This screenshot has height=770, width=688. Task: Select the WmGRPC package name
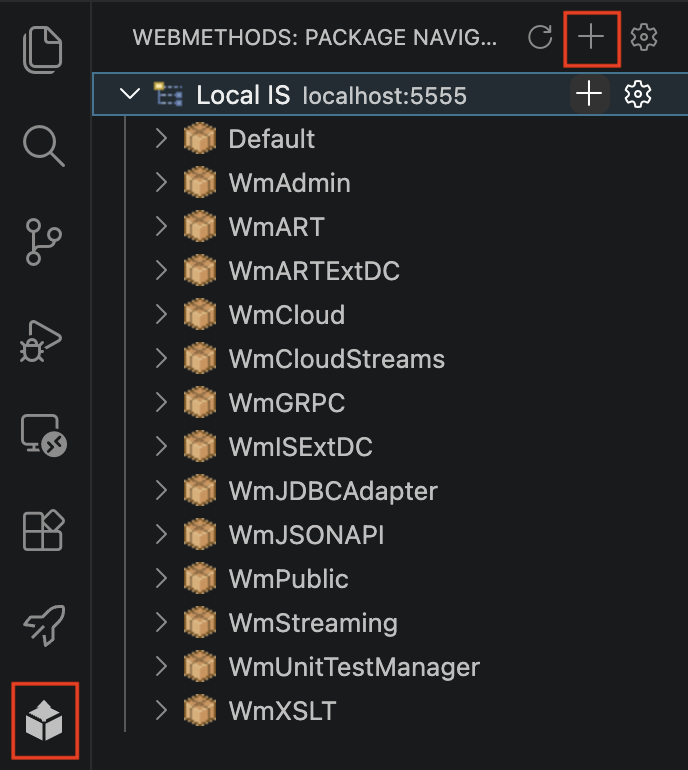(x=287, y=403)
